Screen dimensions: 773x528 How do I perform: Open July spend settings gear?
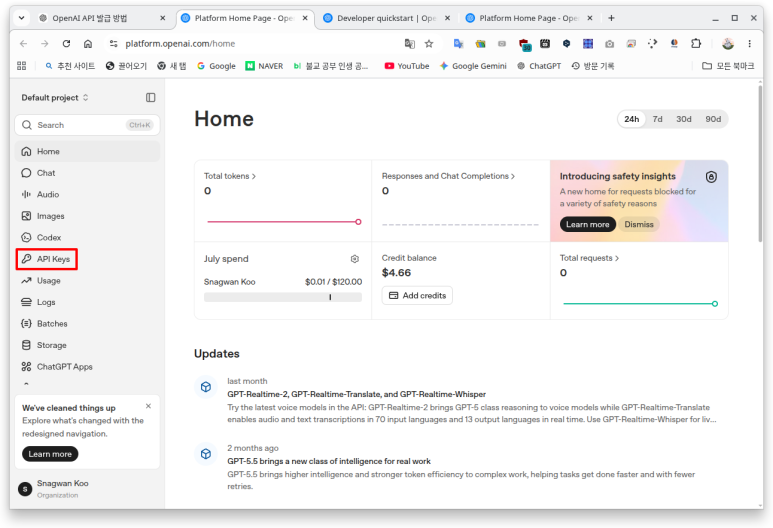[x=355, y=259]
